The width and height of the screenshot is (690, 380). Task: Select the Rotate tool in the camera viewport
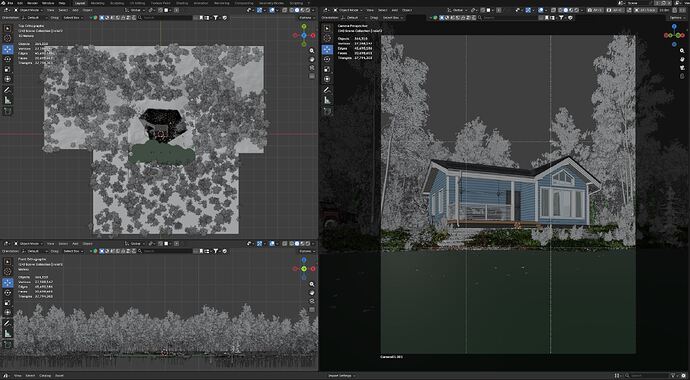click(x=327, y=59)
